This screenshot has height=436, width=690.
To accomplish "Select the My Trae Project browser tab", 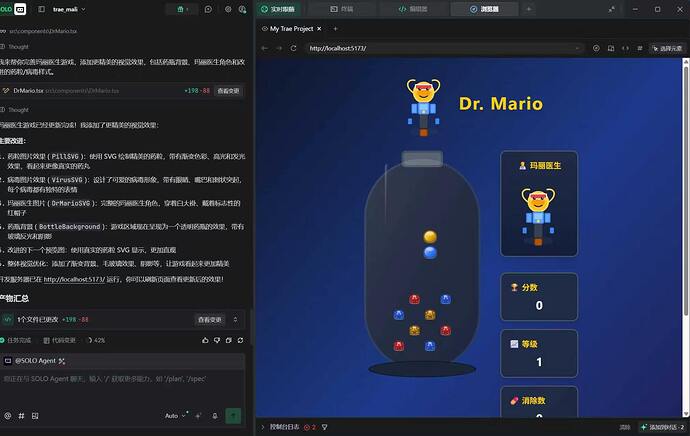I will [291, 29].
